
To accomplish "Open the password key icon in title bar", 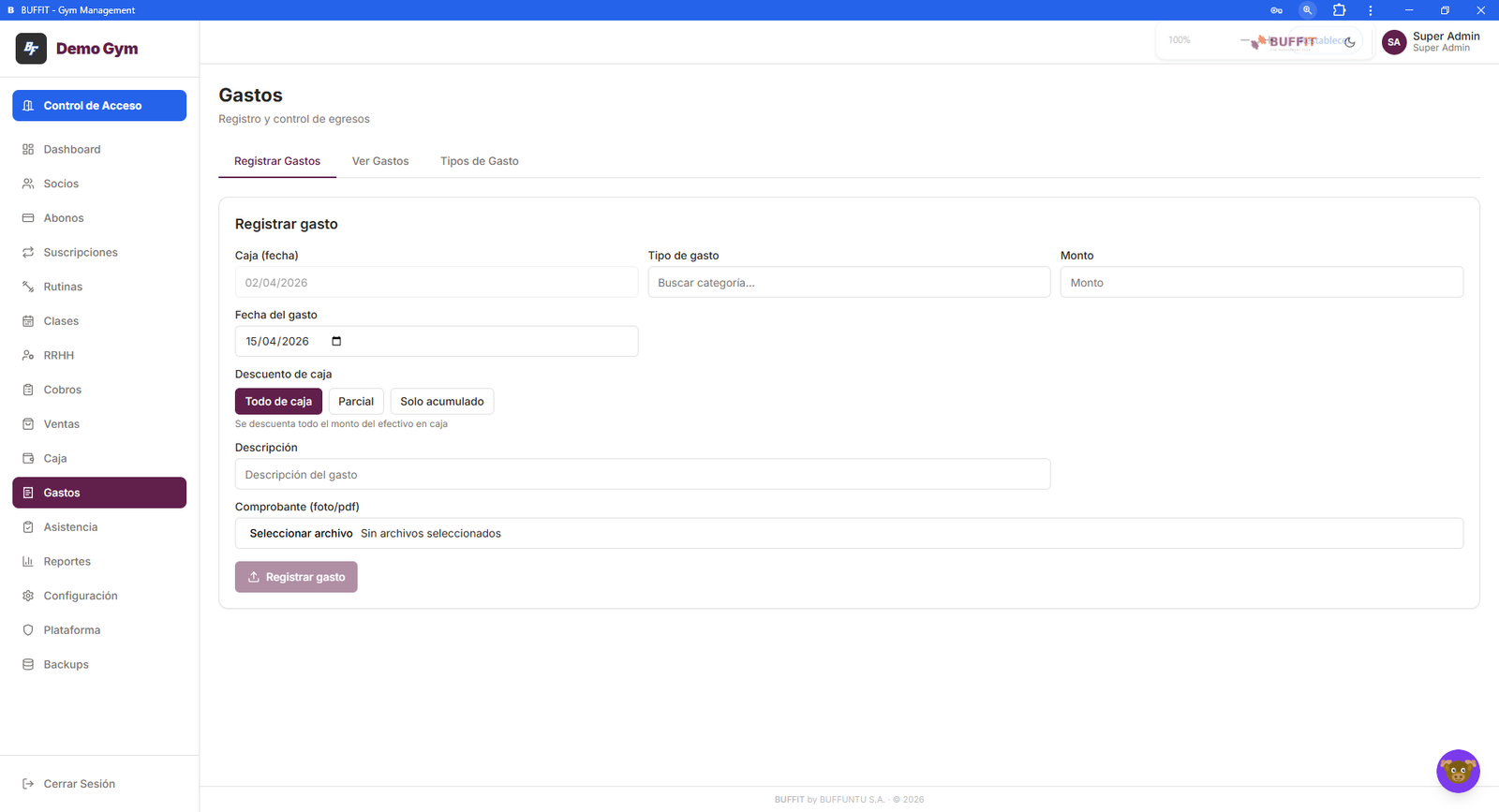I will 1276,10.
